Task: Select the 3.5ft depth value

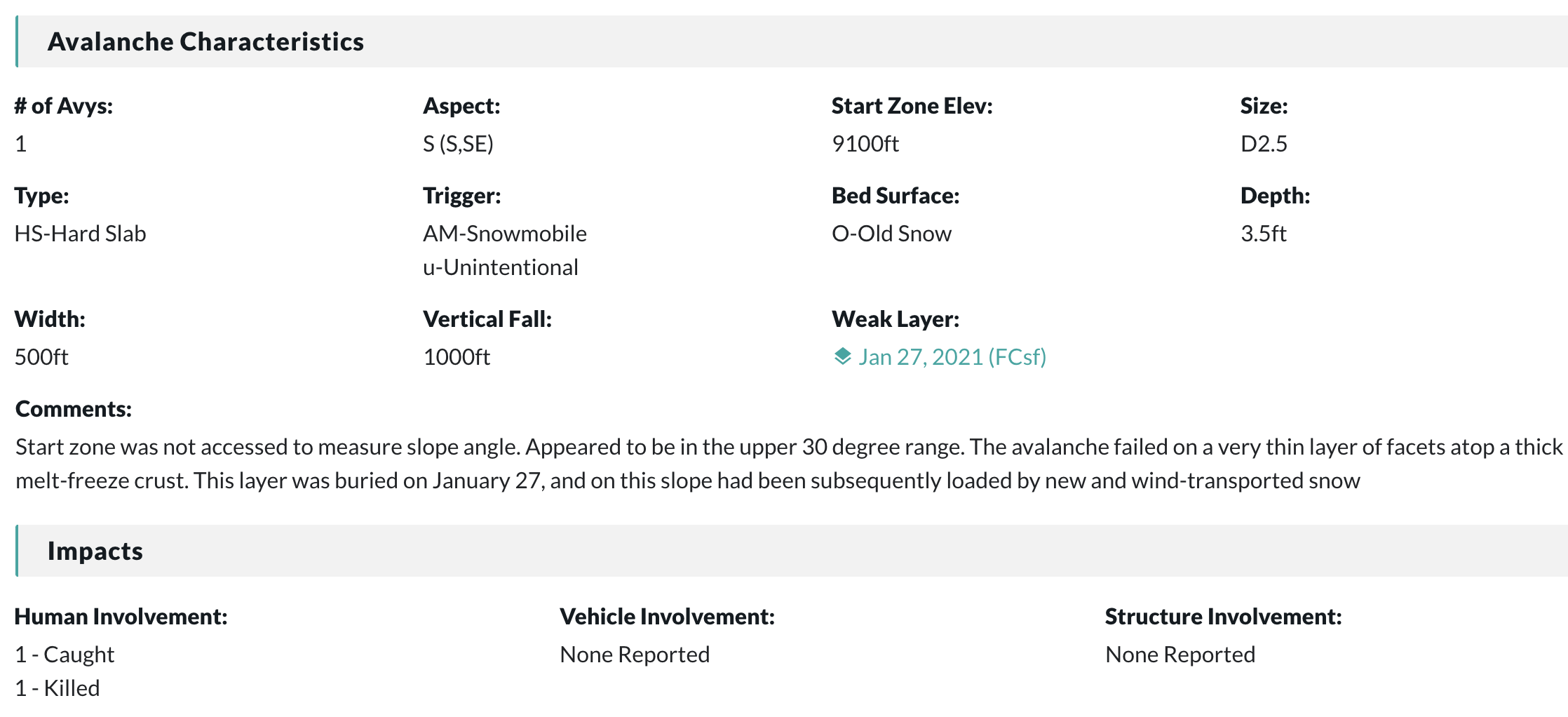Action: [1264, 234]
